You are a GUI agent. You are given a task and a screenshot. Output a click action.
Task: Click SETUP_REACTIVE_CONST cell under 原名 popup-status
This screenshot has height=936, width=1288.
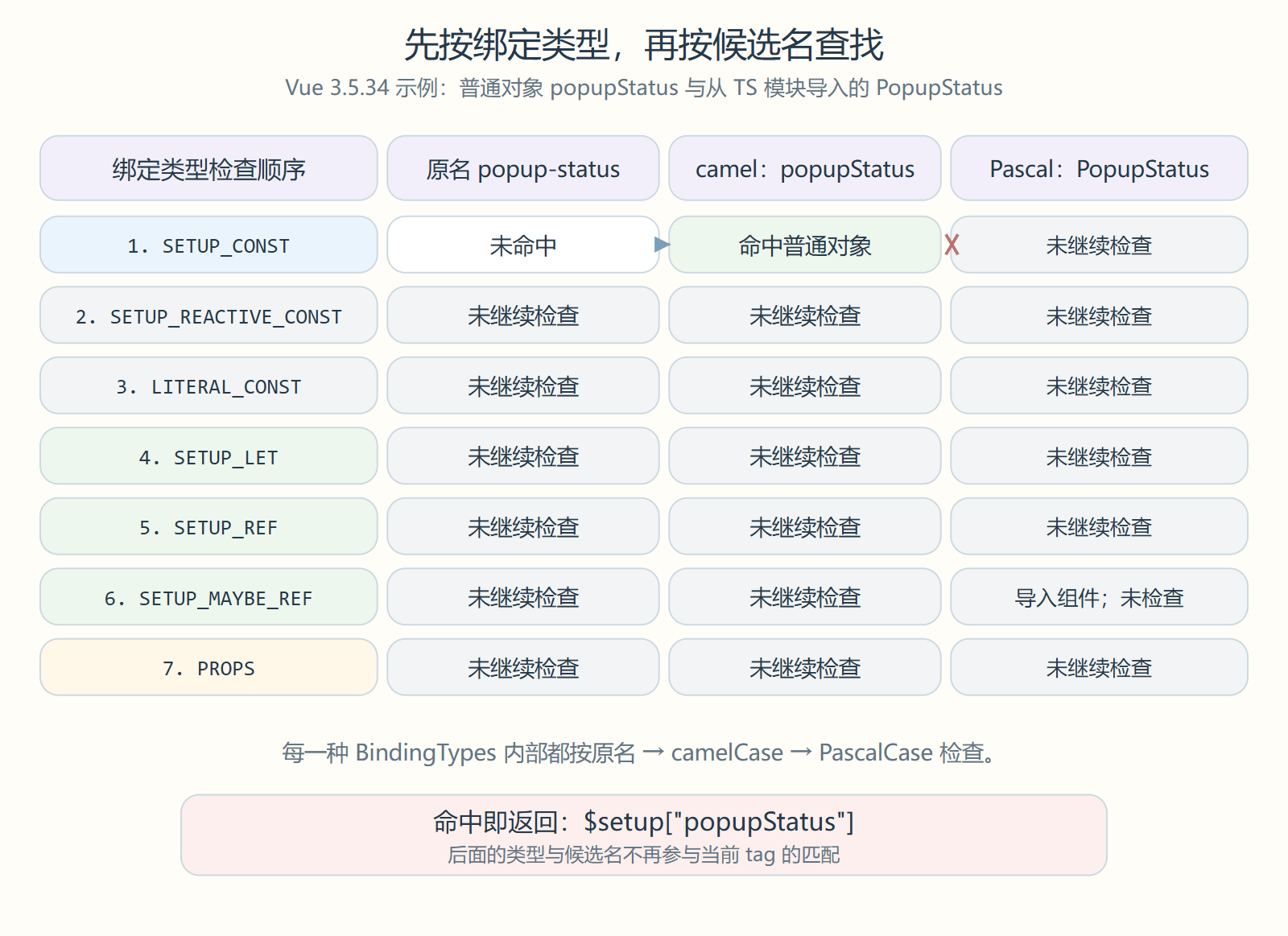523,315
